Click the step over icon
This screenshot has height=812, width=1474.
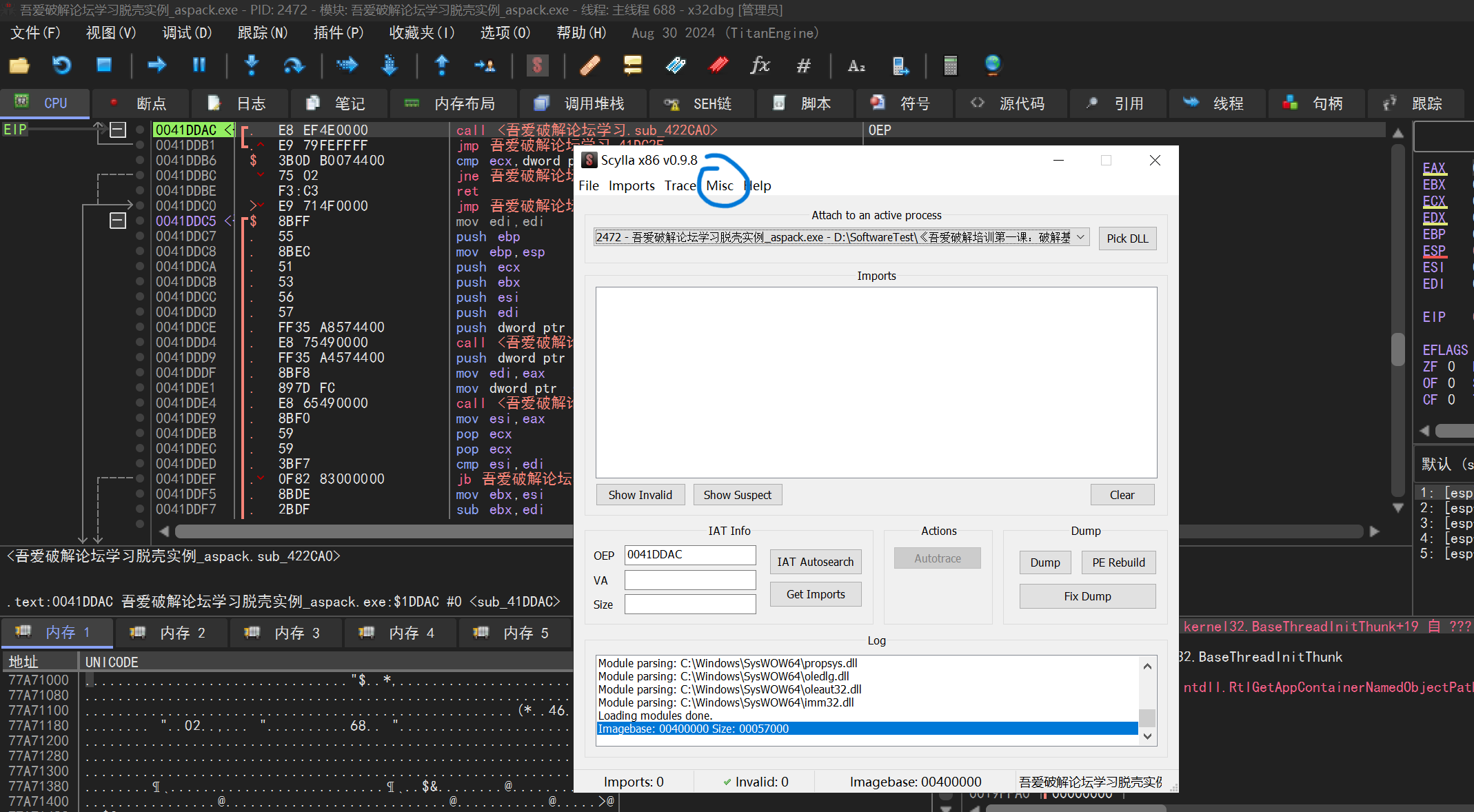[294, 65]
